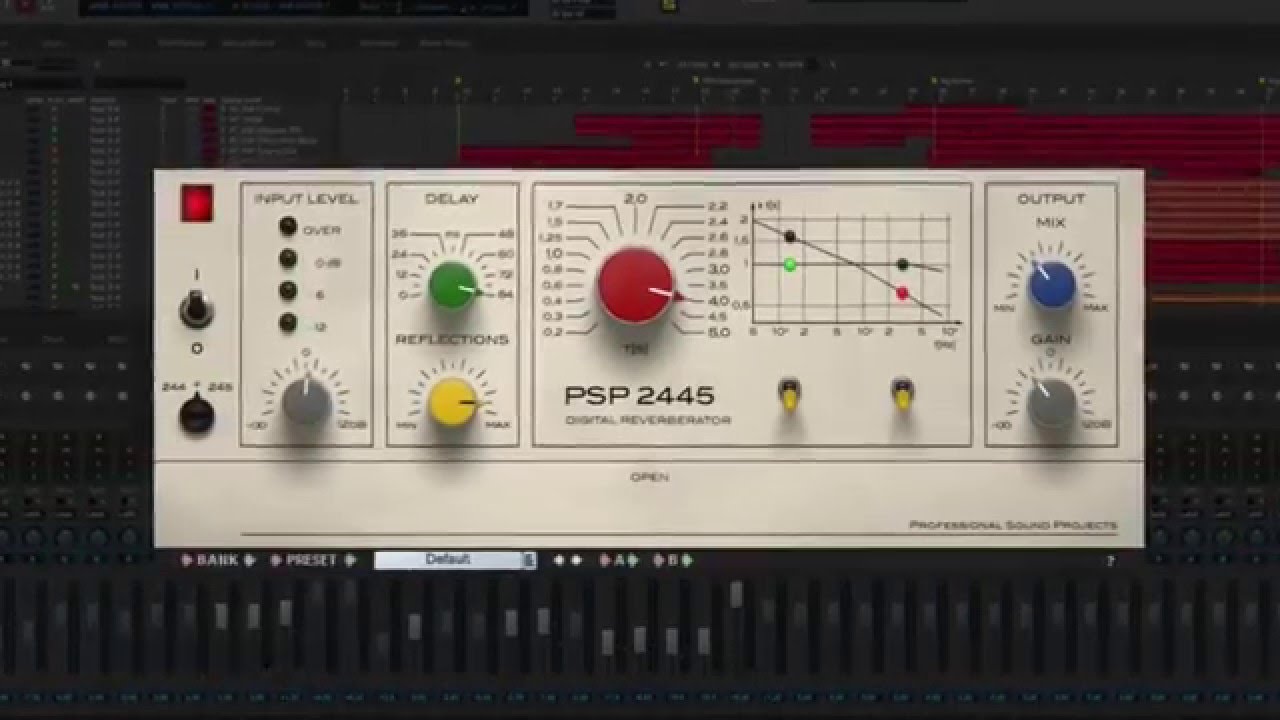This screenshot has width=1280, height=720.
Task: Click the next PRESET arrow
Action: (x=351, y=560)
